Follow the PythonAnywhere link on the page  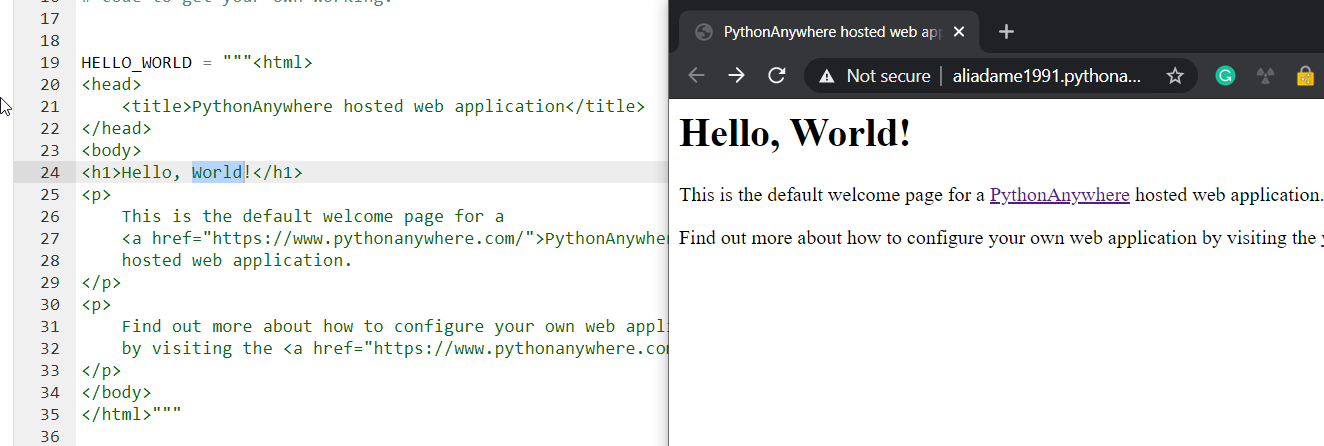tap(1059, 195)
